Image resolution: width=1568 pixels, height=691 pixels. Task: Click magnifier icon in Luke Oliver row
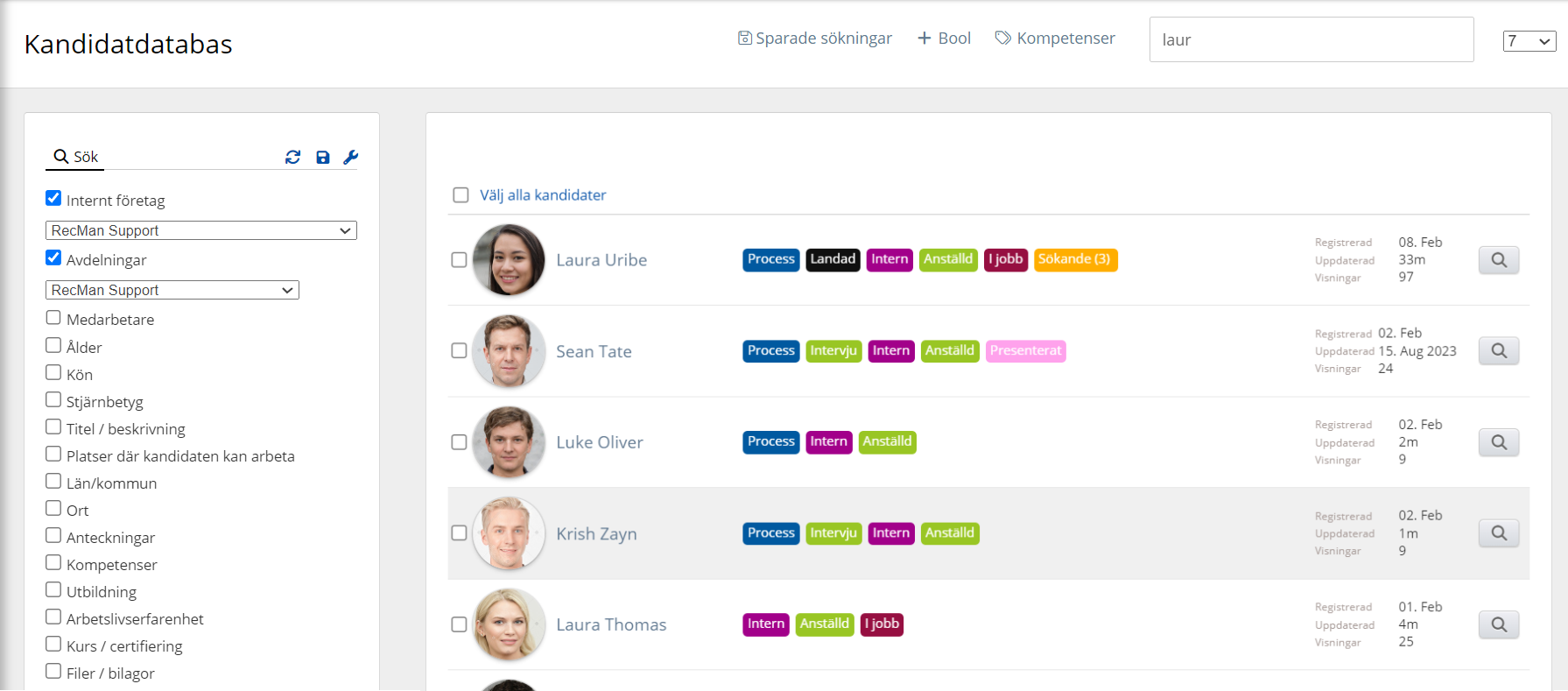click(x=1498, y=442)
